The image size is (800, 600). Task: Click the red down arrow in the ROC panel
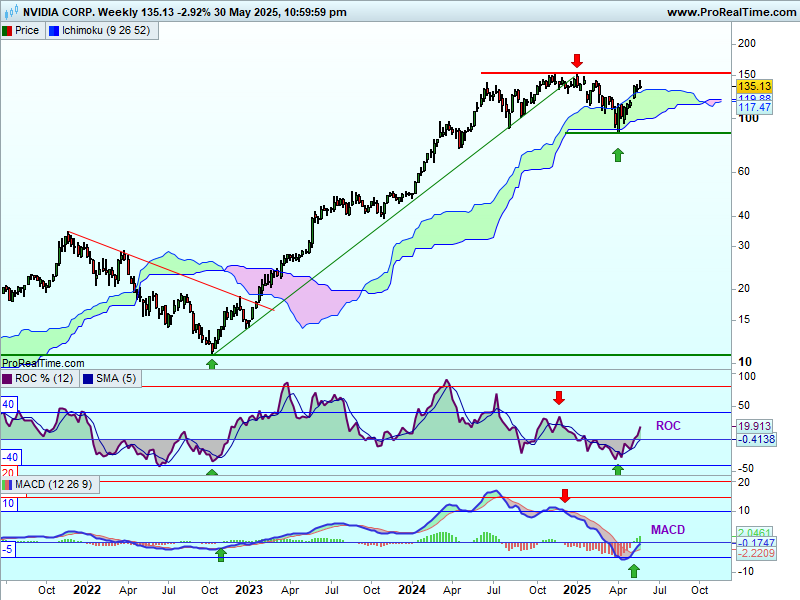(x=559, y=398)
